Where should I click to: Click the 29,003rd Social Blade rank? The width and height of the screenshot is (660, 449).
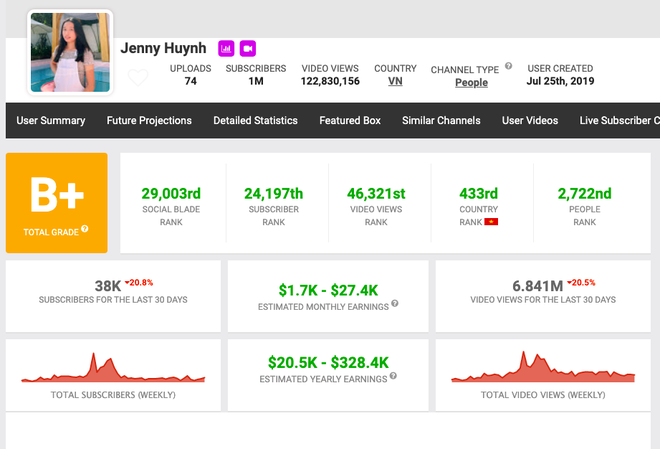171,194
